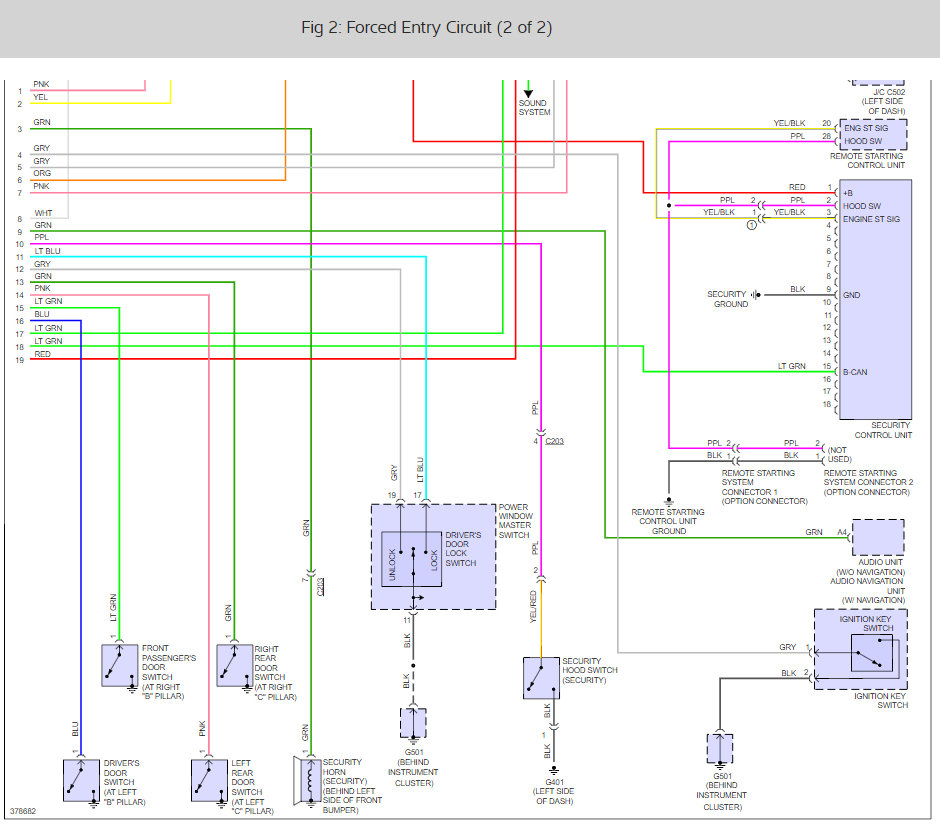Click the +B pin label
This screenshot has height=836, width=940.
coord(848,194)
